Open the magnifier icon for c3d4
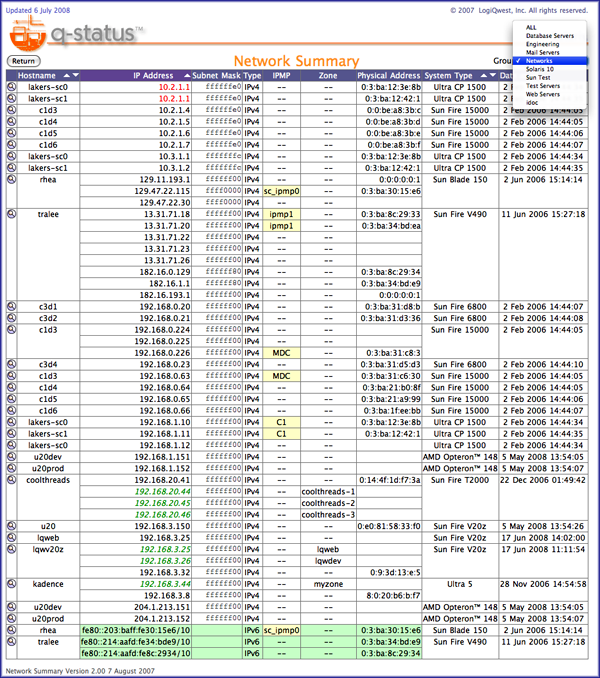 point(12,364)
